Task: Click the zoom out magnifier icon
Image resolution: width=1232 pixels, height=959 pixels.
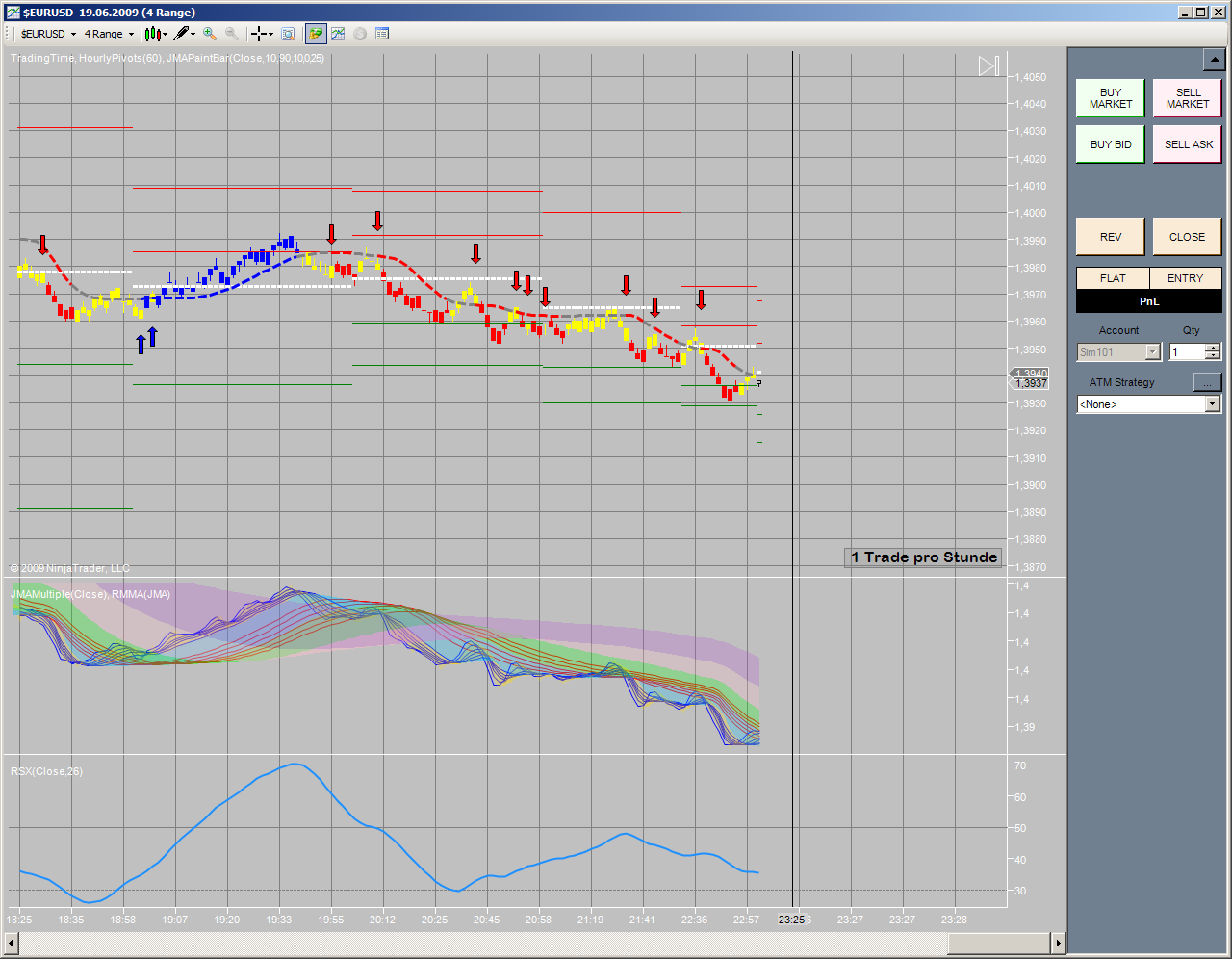Action: [232, 34]
